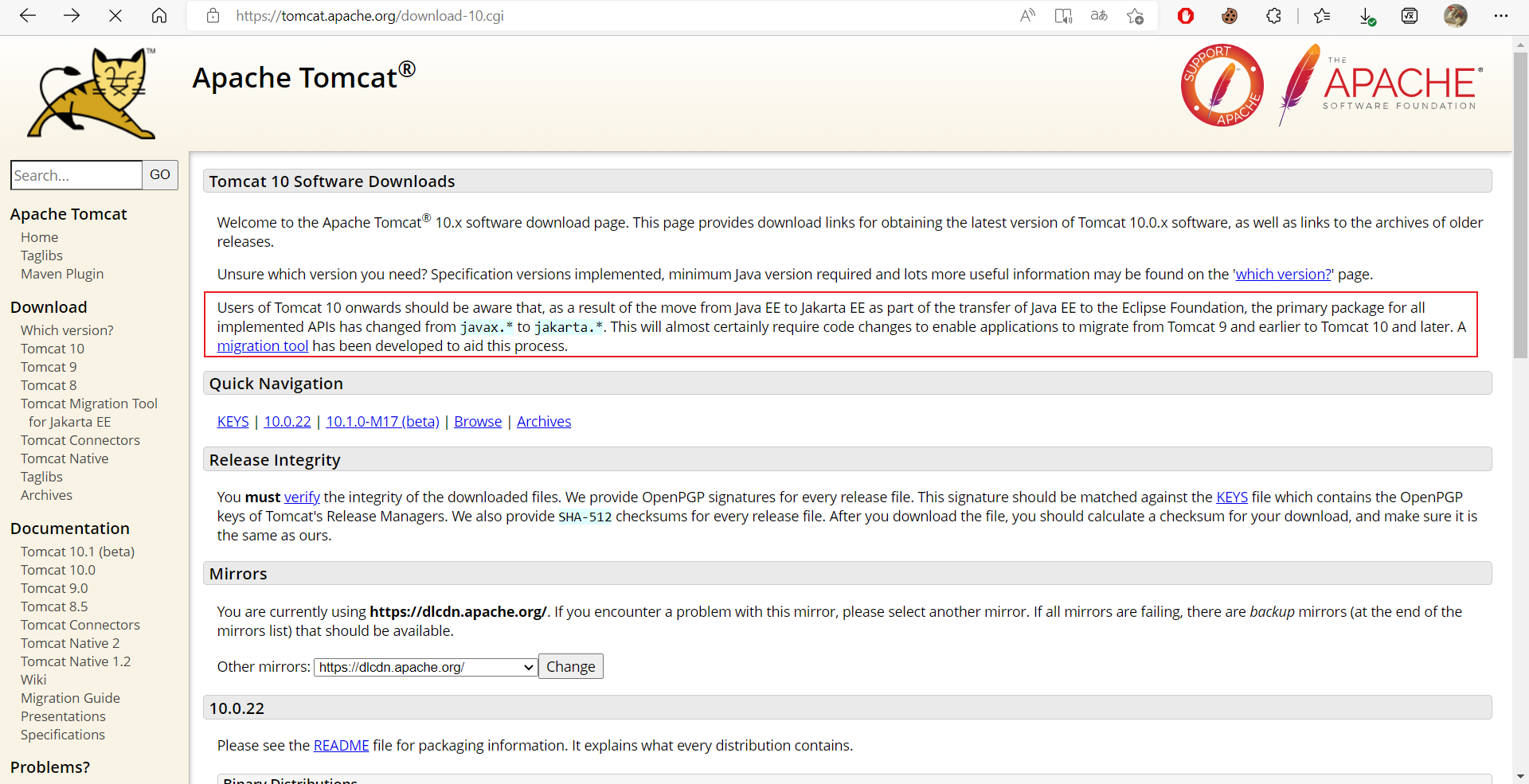Expand the Other mirrors dropdown
Viewport: 1529px width, 784px height.
coord(426,667)
